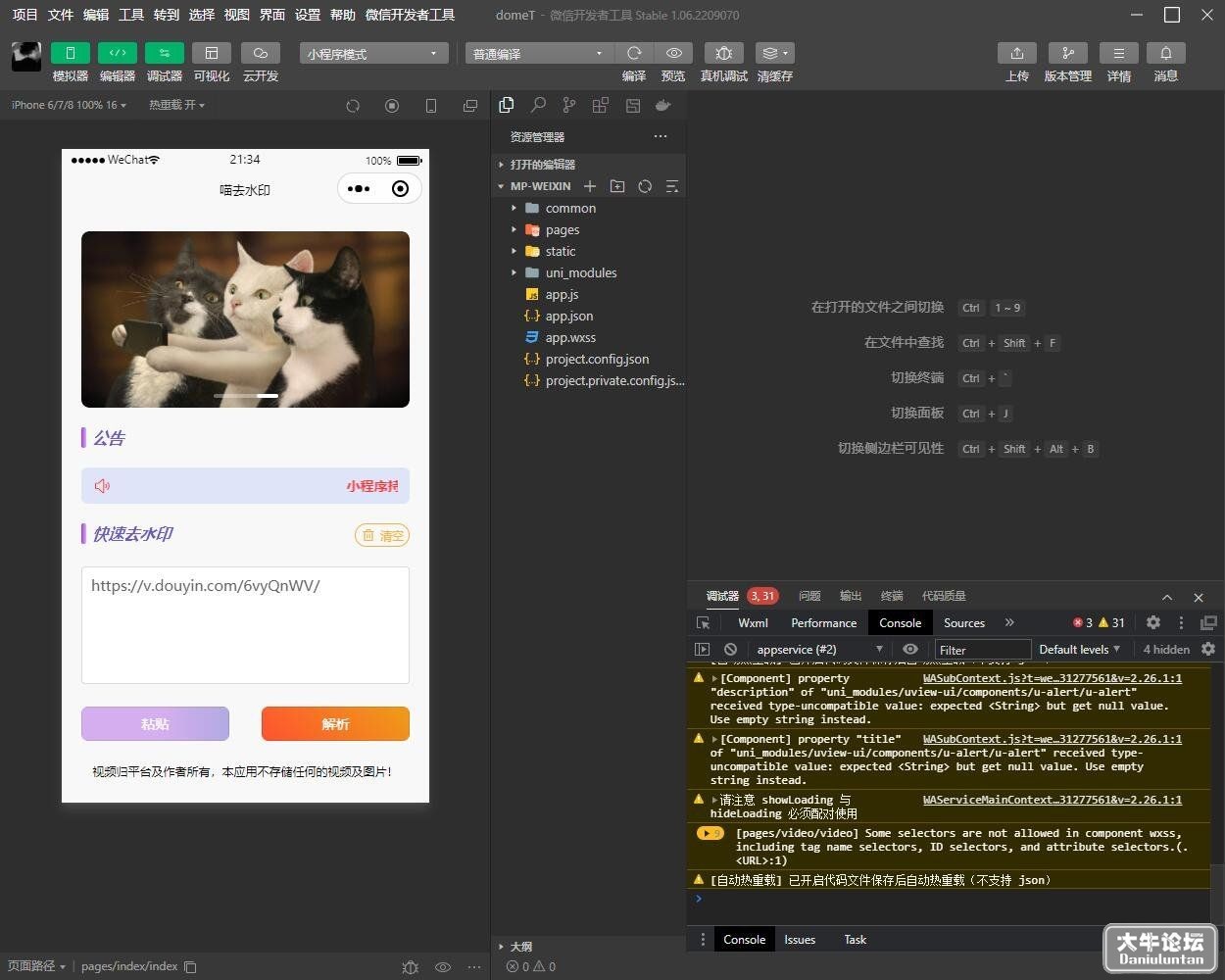Open the 文件 menu
This screenshot has width=1225, height=980.
point(61,15)
